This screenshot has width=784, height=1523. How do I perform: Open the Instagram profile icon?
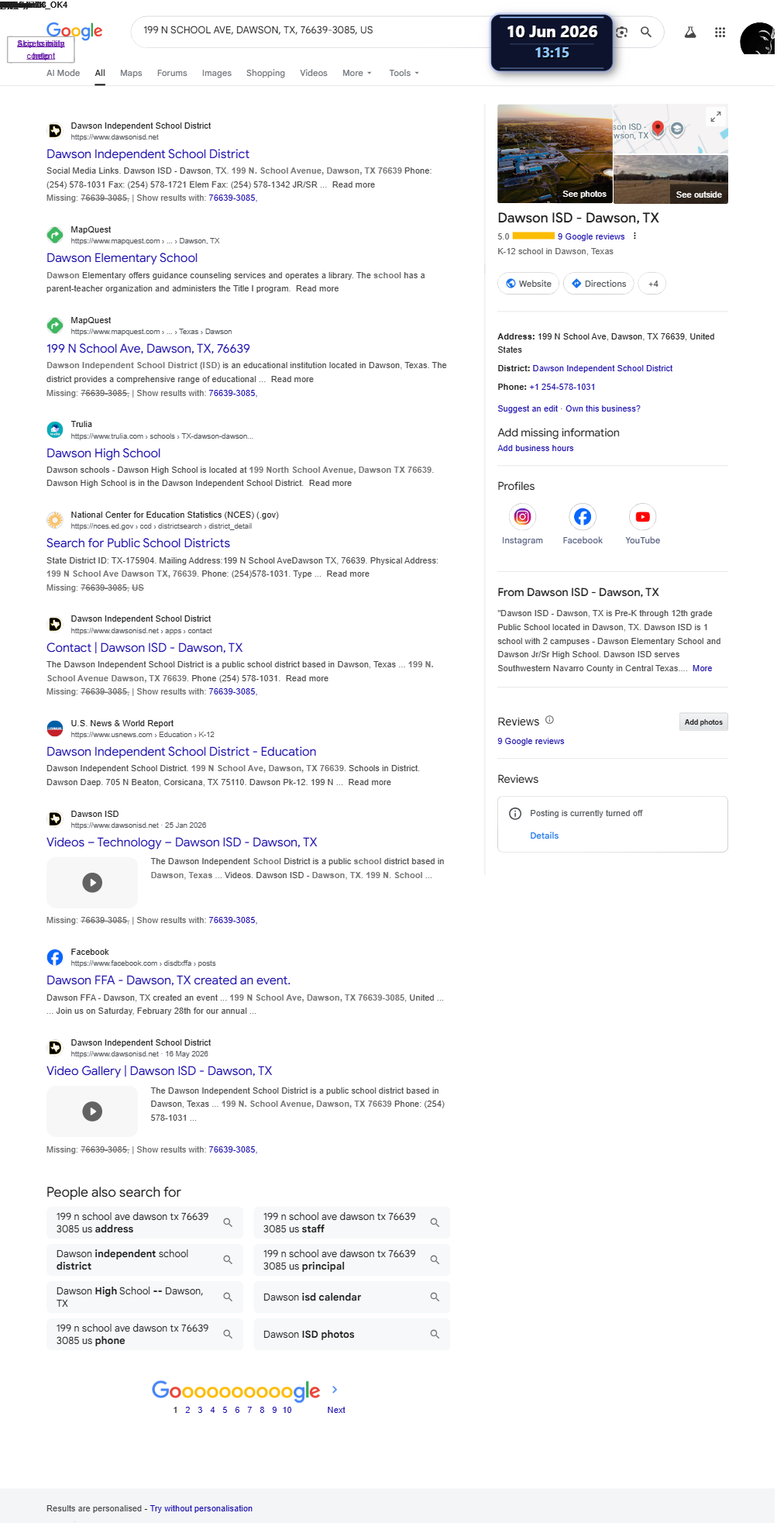522,517
